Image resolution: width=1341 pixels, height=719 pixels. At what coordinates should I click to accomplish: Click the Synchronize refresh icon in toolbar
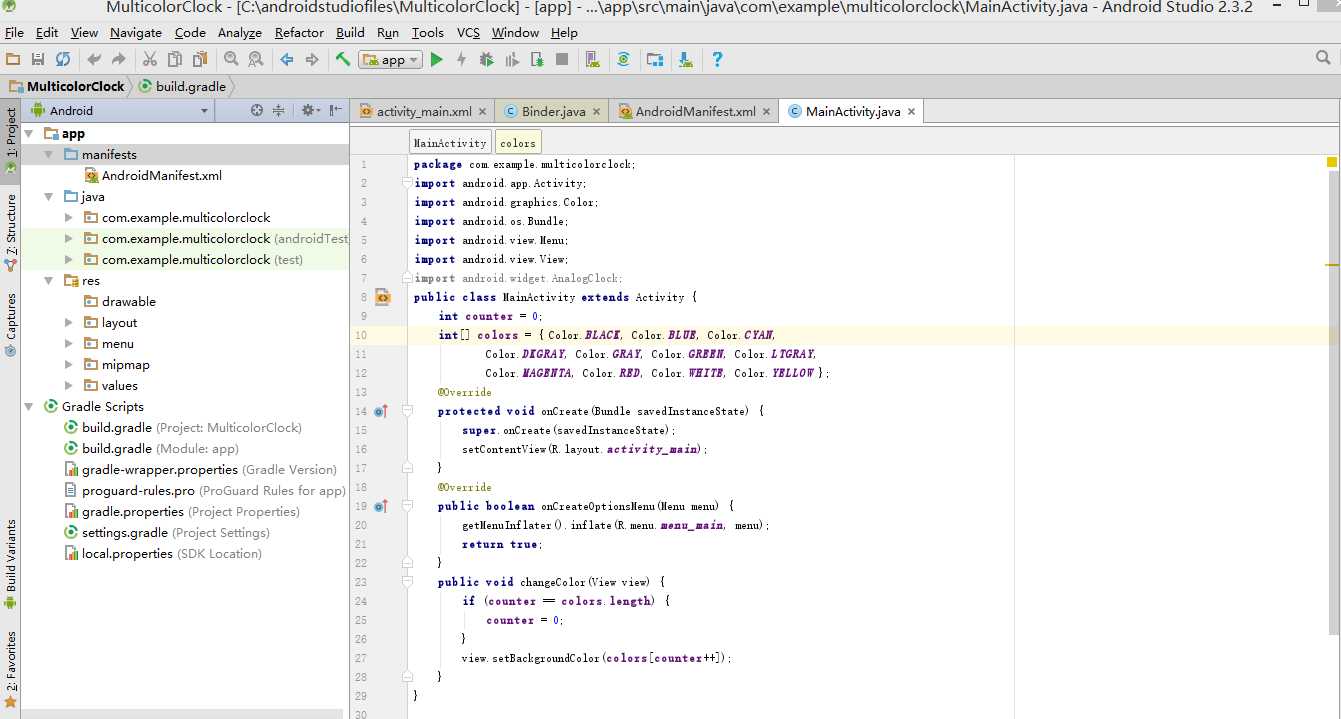pos(63,60)
